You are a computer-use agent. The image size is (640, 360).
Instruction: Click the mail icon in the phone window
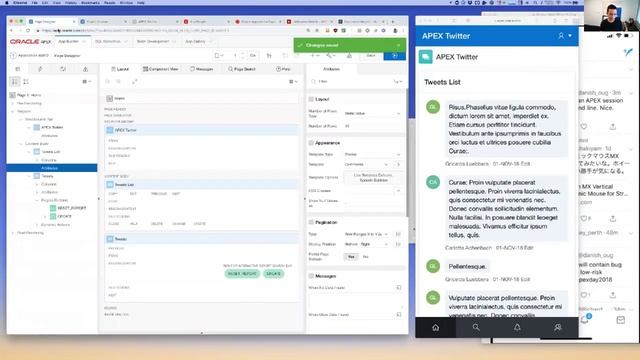(620, 320)
